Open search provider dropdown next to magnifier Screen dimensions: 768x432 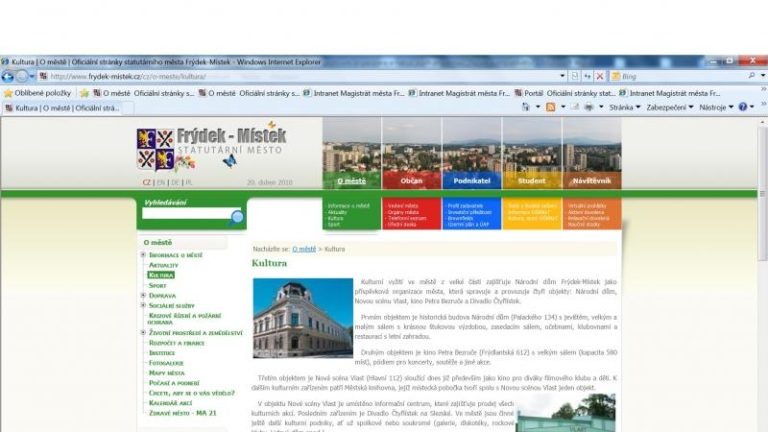(x=763, y=76)
